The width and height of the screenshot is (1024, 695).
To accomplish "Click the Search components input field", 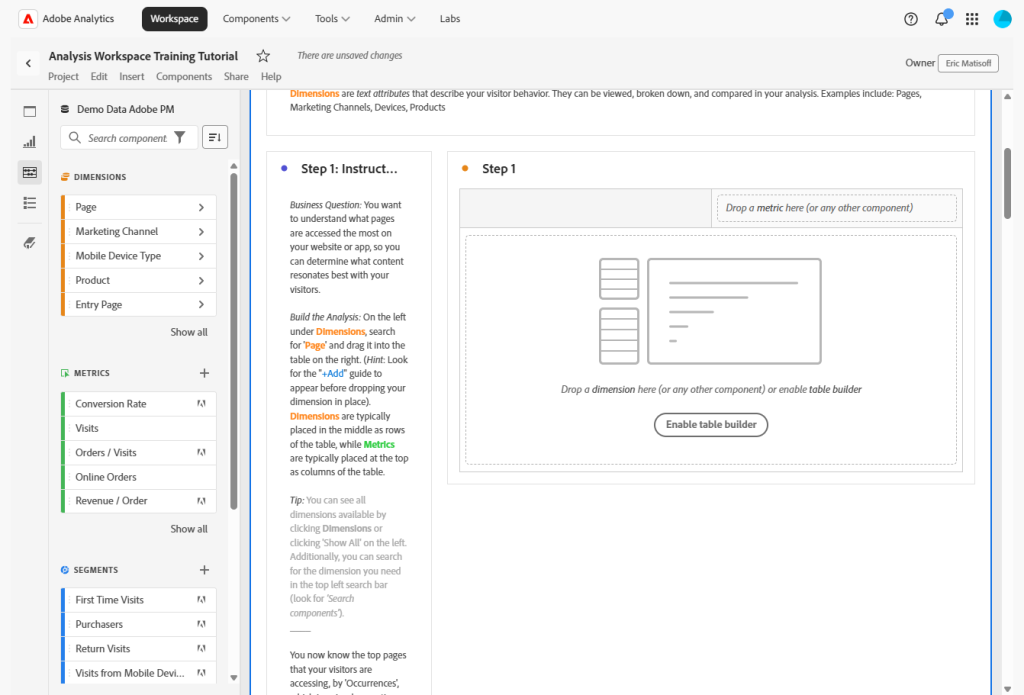I will coord(126,138).
